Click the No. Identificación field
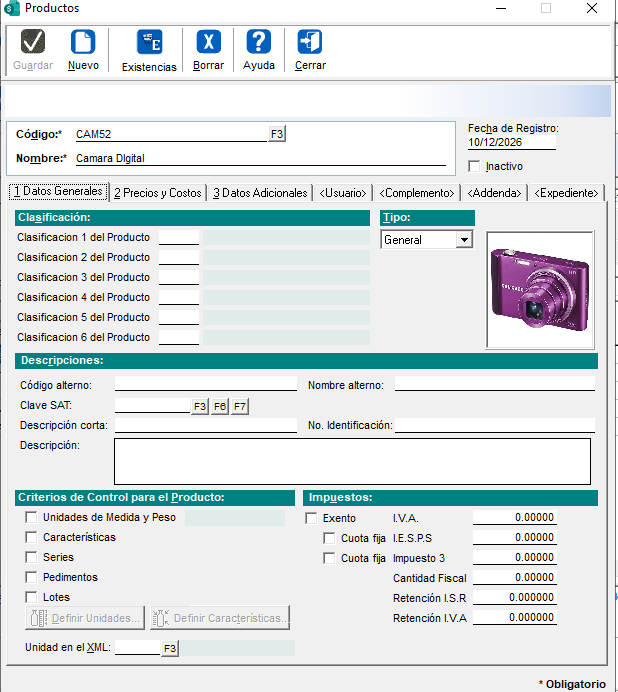This screenshot has height=692, width=618. click(x=495, y=425)
